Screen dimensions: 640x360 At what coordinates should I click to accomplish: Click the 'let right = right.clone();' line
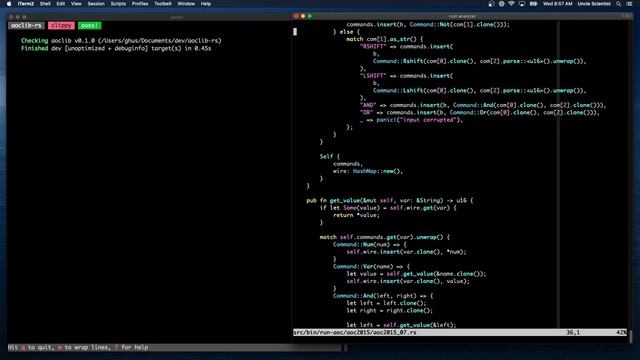[389, 311]
